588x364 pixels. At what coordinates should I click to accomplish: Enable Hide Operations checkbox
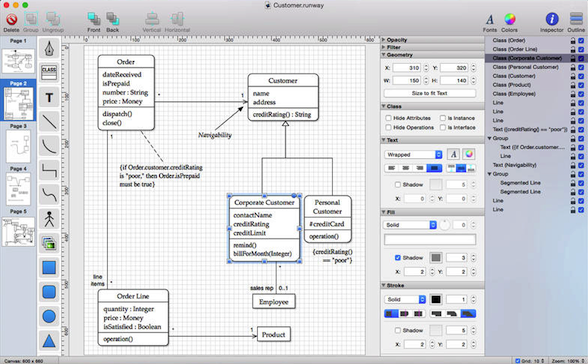point(388,127)
